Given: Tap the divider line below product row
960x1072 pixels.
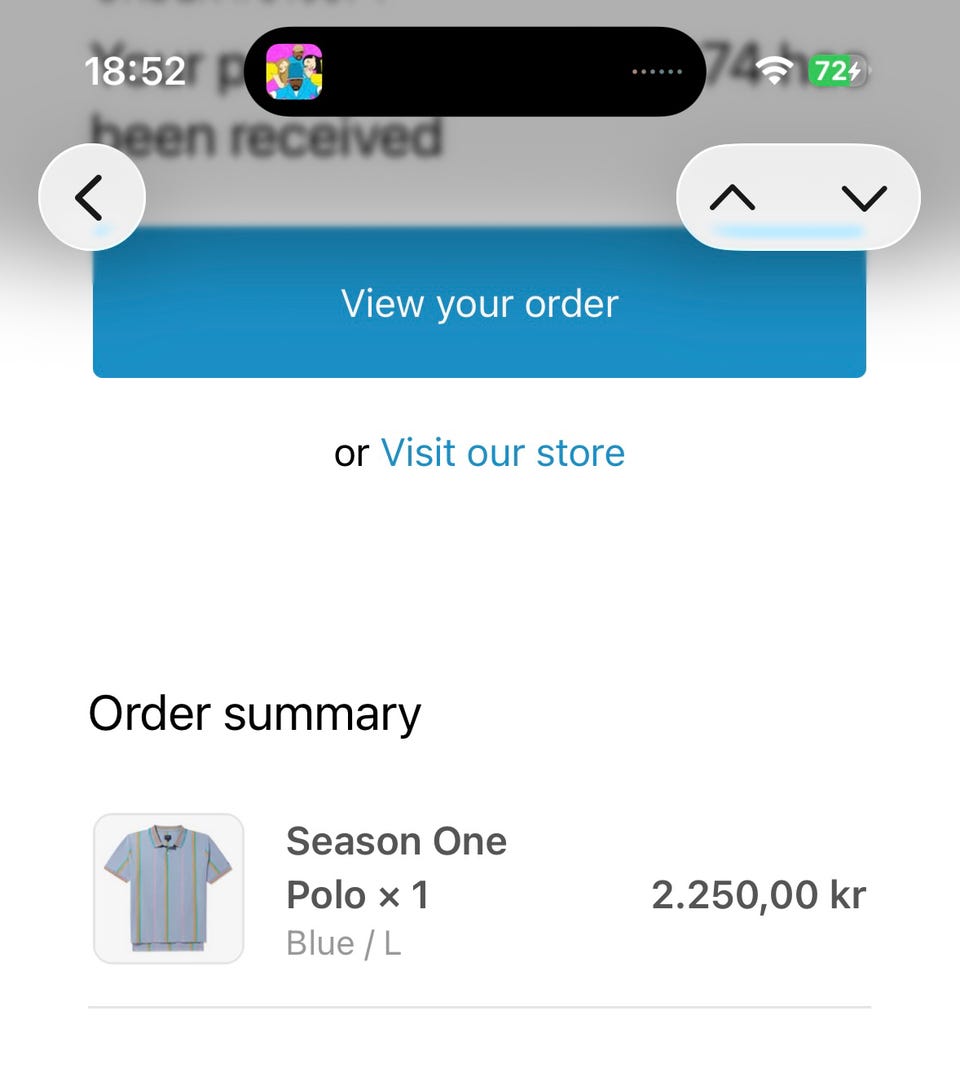Looking at the screenshot, I should (479, 1006).
